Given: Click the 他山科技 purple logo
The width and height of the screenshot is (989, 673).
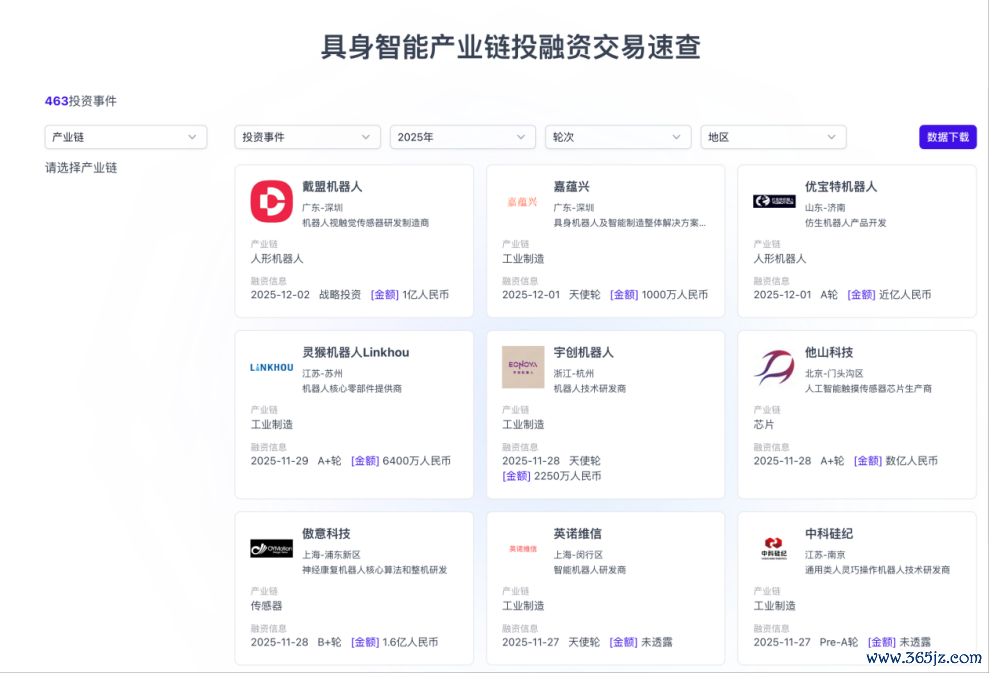Looking at the screenshot, I should (x=774, y=367).
